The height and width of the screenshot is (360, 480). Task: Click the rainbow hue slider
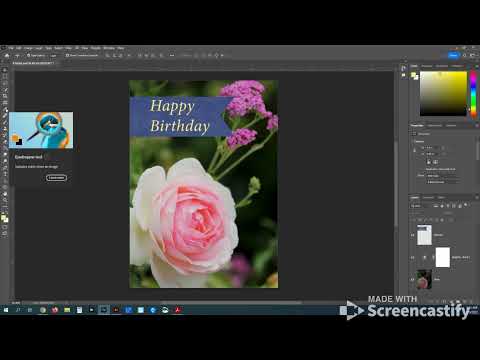(473, 94)
